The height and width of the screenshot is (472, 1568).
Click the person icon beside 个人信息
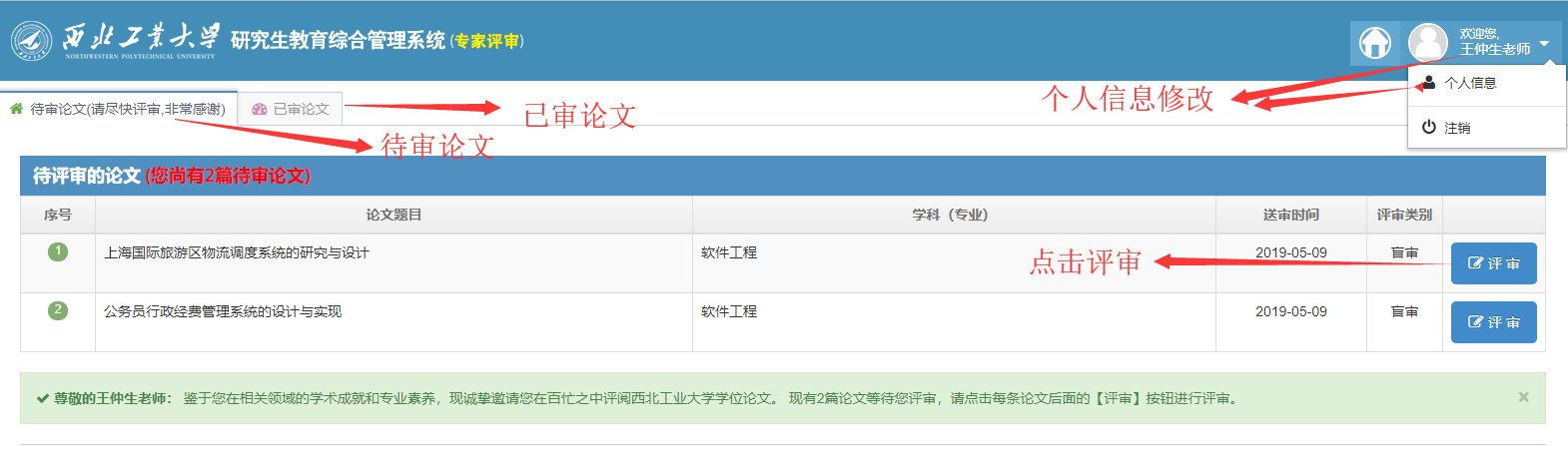point(1429,83)
